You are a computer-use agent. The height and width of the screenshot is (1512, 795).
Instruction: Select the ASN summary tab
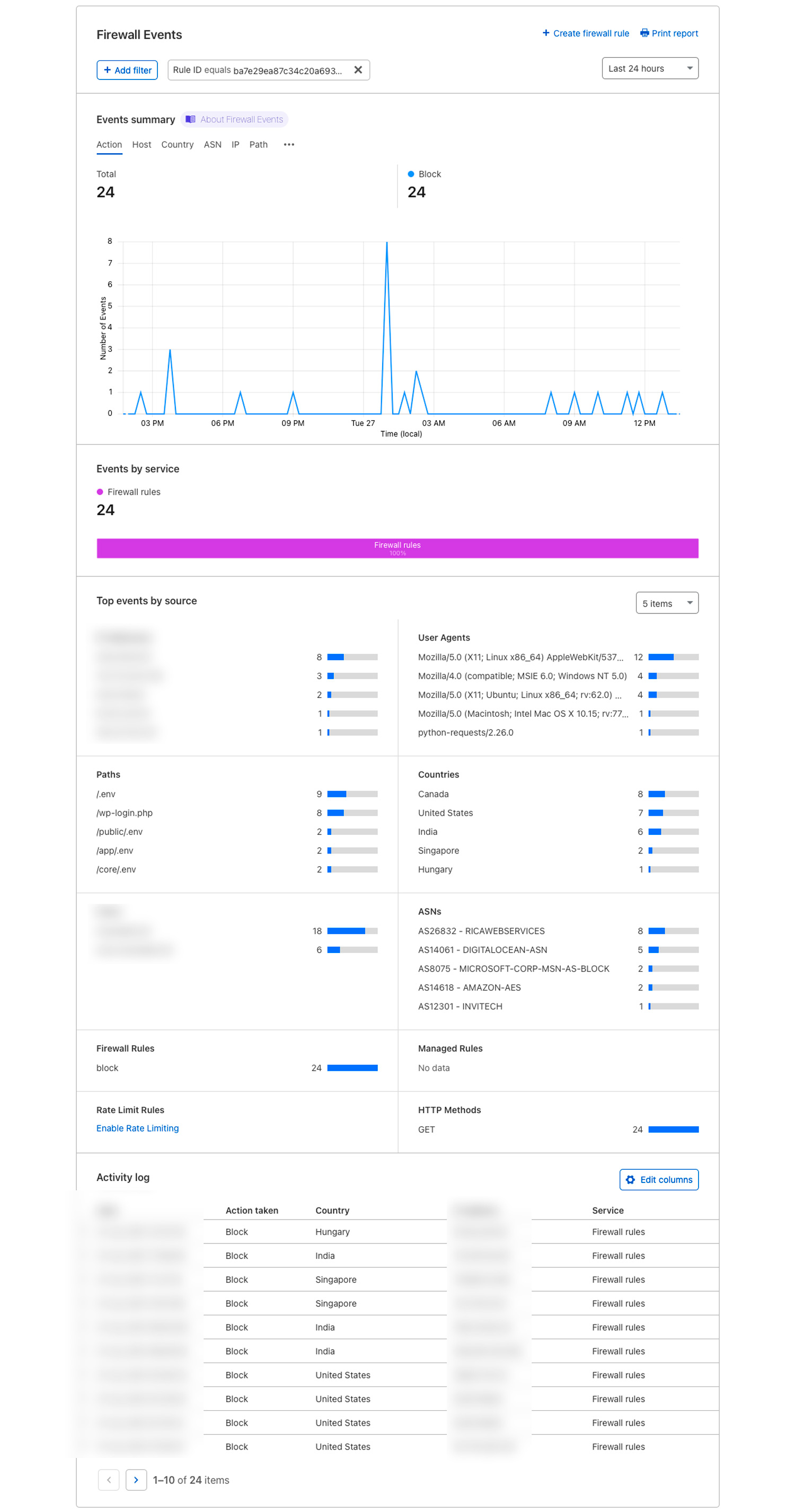pyautogui.click(x=212, y=145)
